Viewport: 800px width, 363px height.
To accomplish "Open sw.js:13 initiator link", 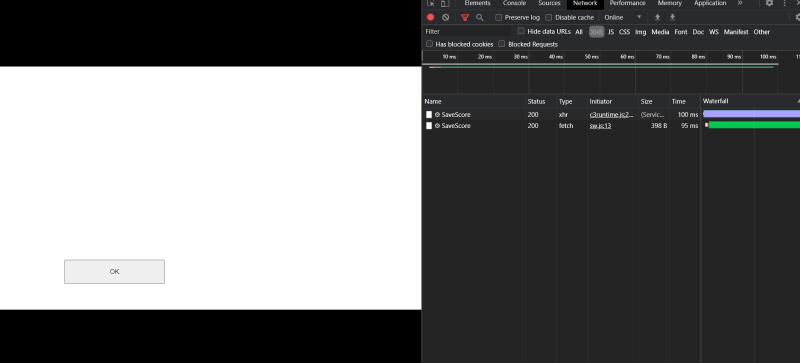I will [x=601, y=126].
